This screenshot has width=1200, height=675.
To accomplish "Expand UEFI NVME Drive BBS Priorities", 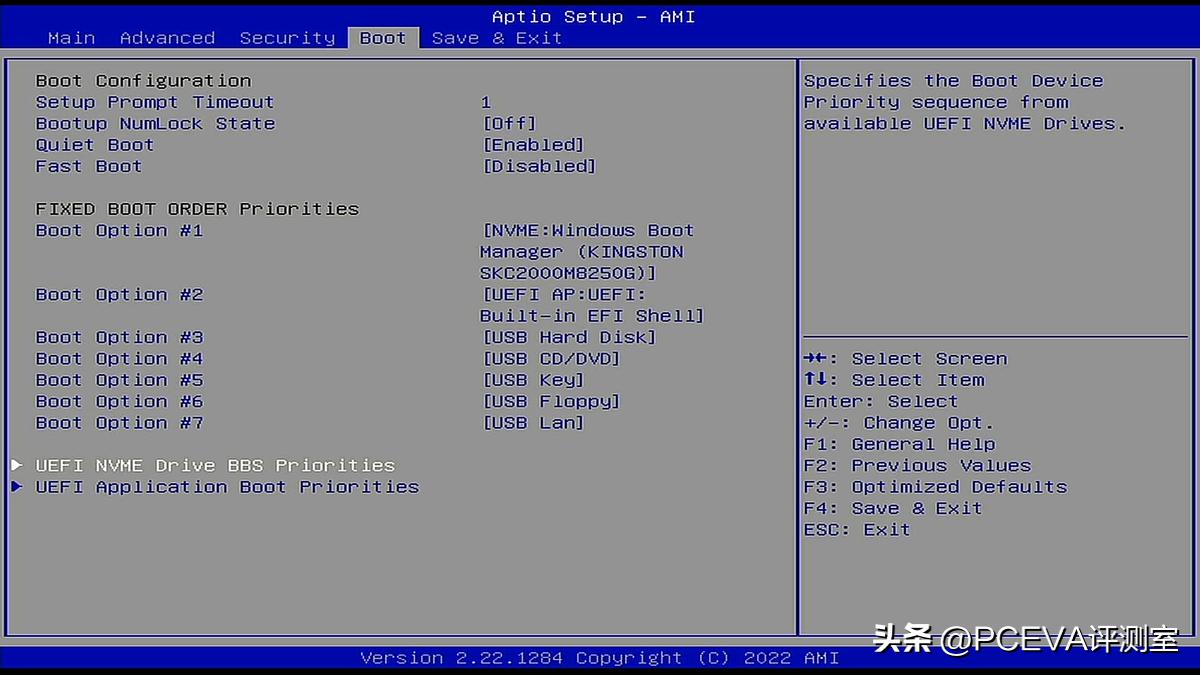I will pos(215,465).
